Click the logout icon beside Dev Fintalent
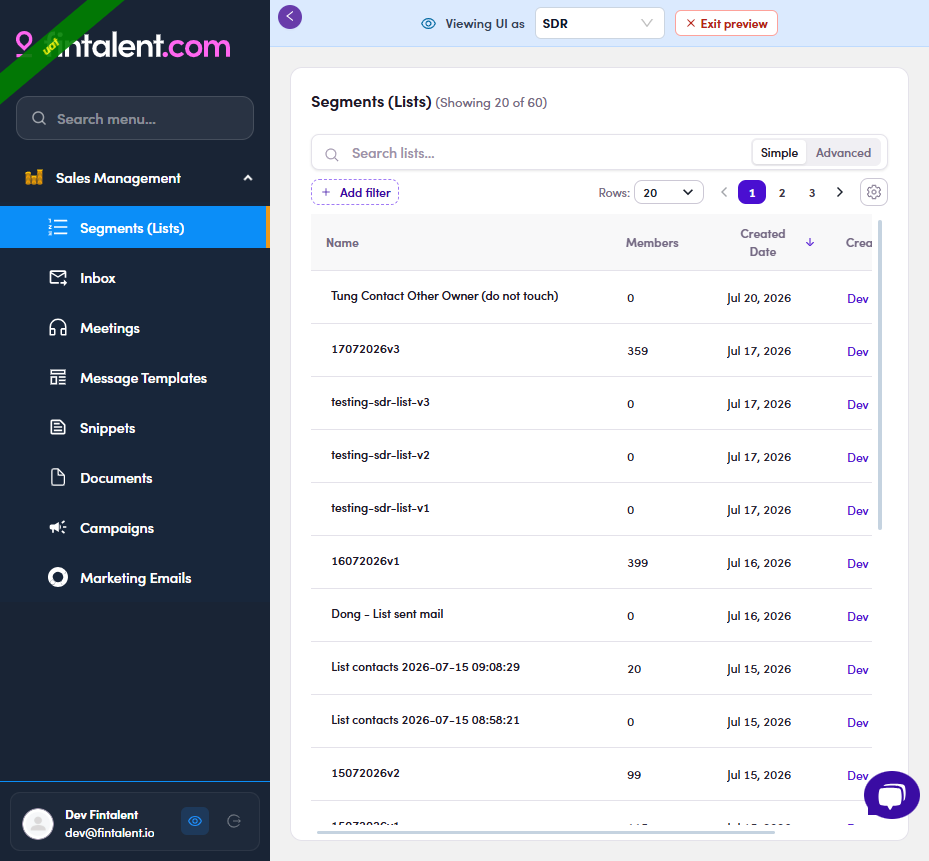Screen dimensions: 929x861 tap(234, 821)
